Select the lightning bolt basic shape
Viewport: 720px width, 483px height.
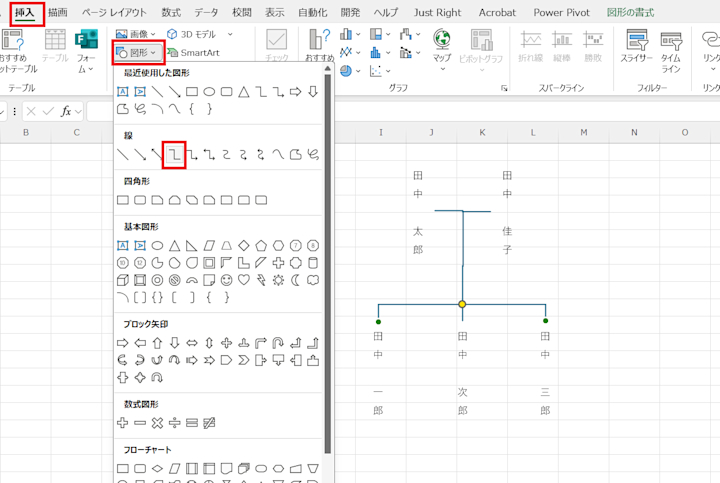pos(261,279)
